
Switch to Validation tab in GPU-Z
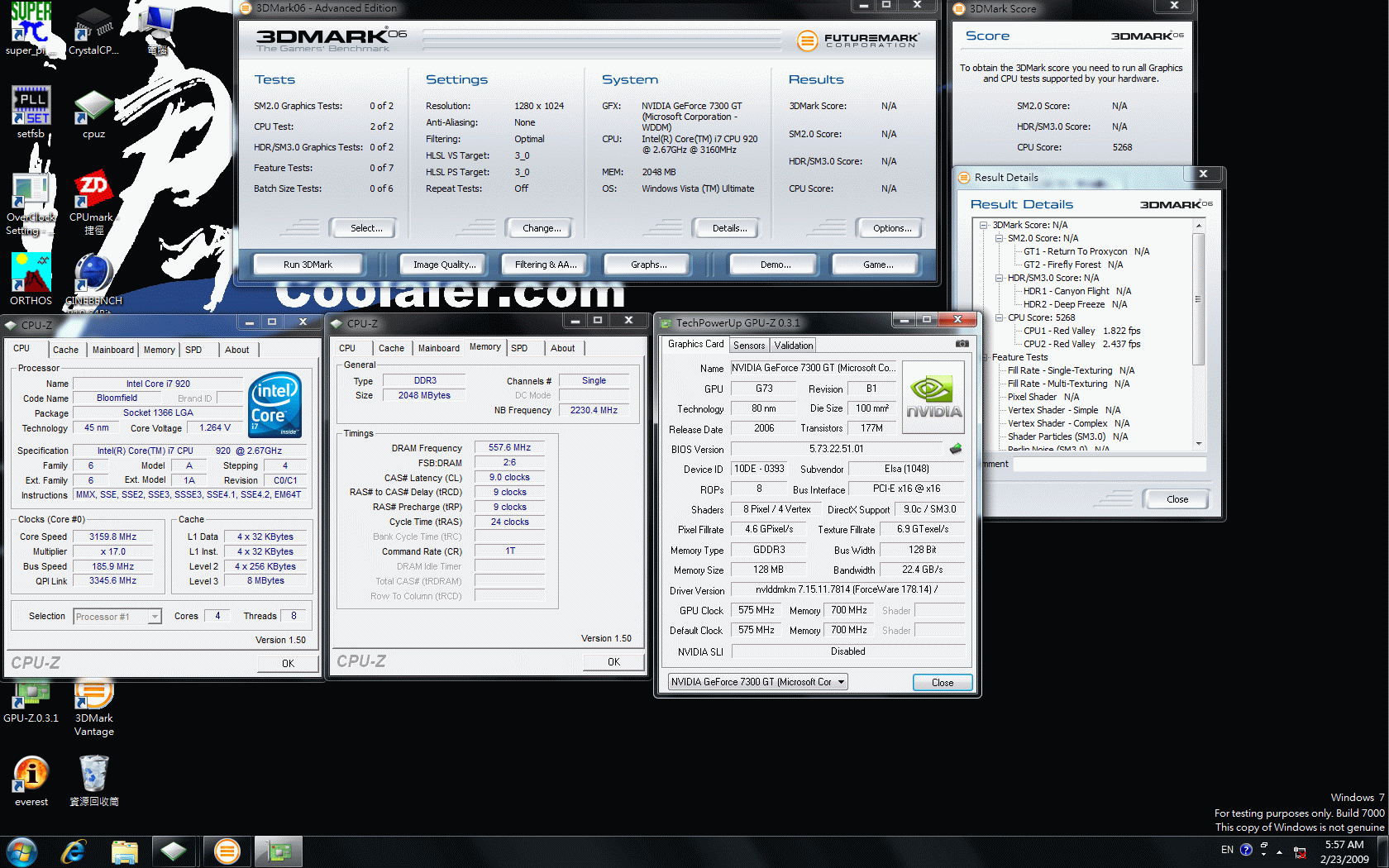pos(794,346)
